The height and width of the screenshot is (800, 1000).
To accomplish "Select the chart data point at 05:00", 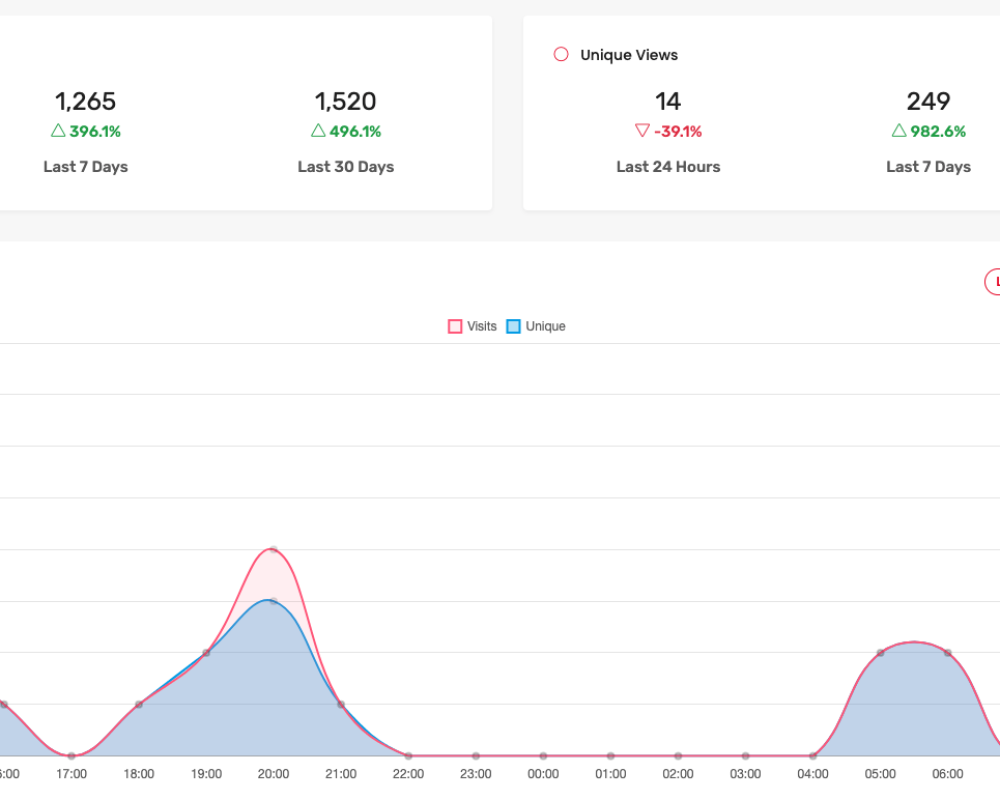I will (x=880, y=653).
